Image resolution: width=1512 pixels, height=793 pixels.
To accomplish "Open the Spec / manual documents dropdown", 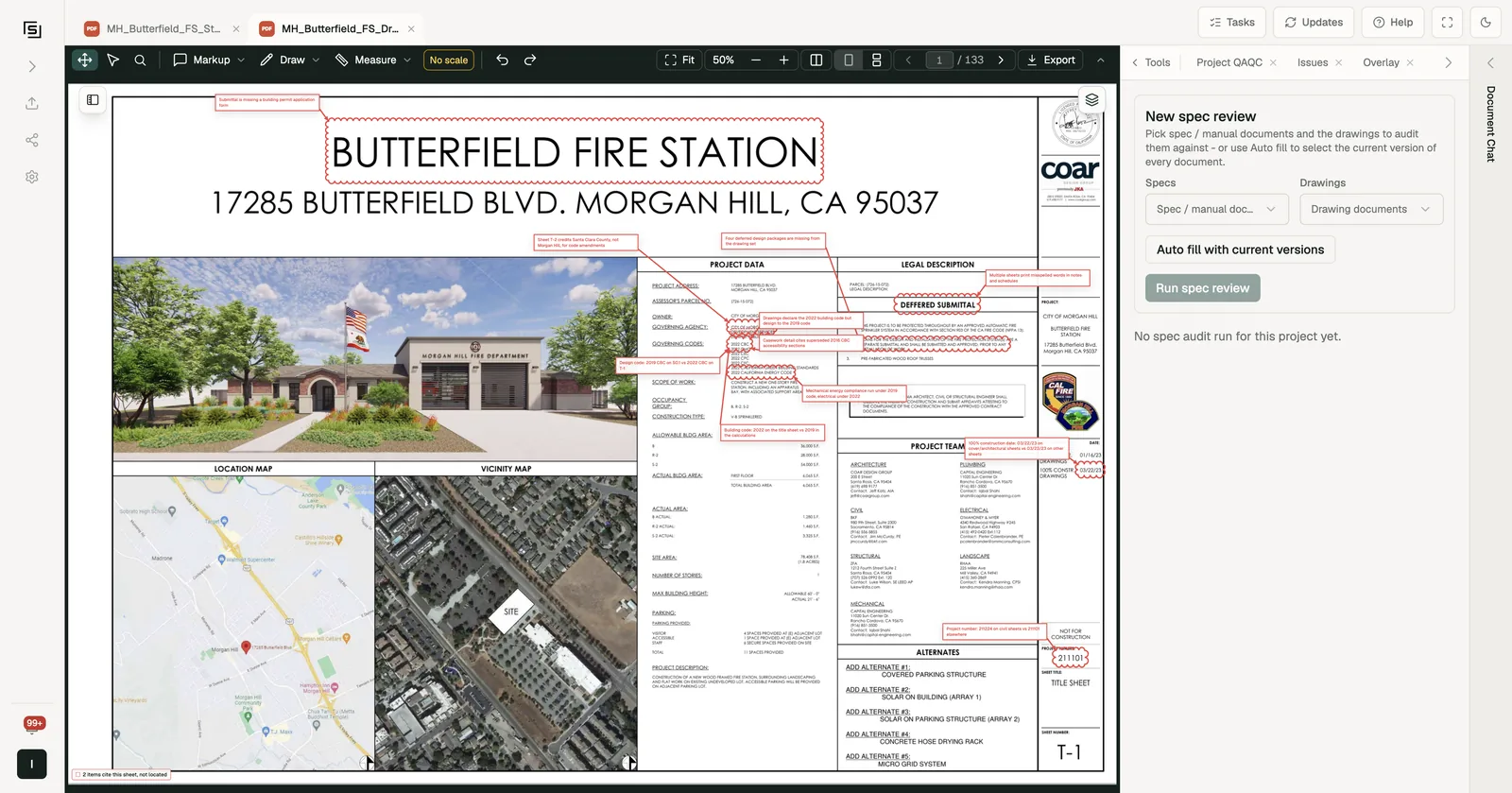I will coord(1217,209).
